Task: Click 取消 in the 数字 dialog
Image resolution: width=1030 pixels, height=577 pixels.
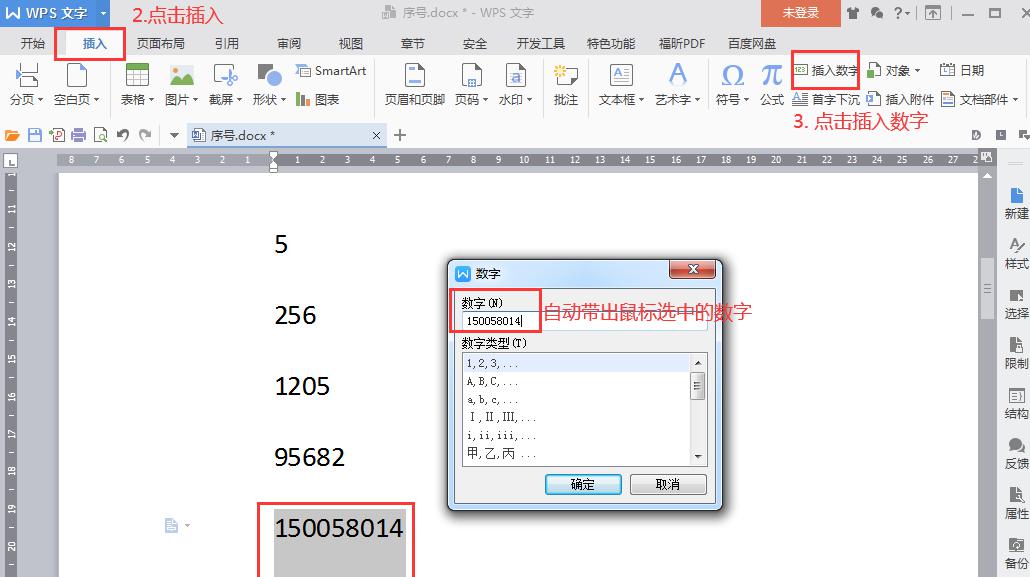Action: pyautogui.click(x=668, y=484)
